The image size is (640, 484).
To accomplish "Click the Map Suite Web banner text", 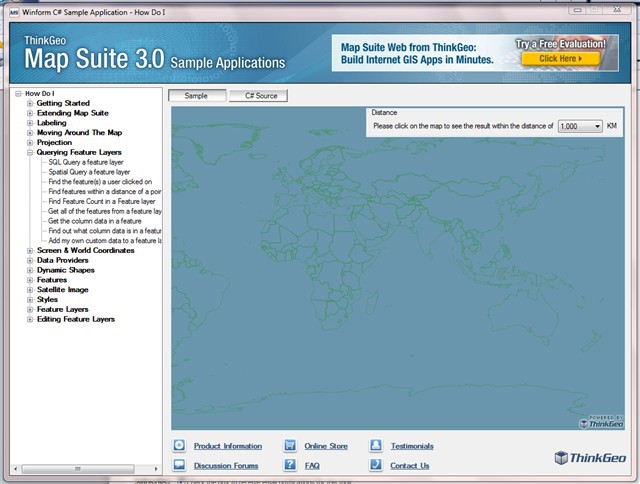I will (x=417, y=53).
